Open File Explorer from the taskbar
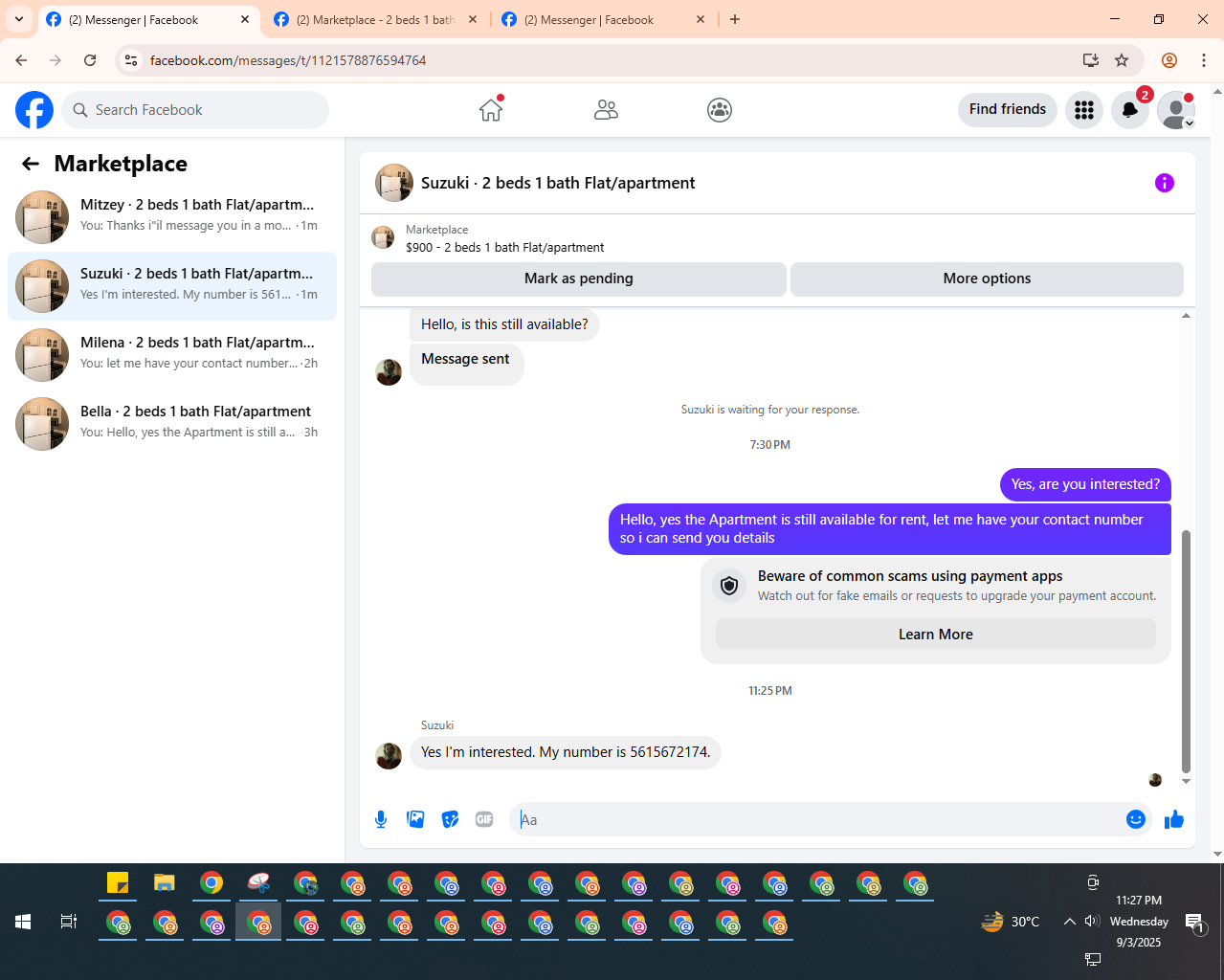This screenshot has width=1224, height=980. coord(165,882)
